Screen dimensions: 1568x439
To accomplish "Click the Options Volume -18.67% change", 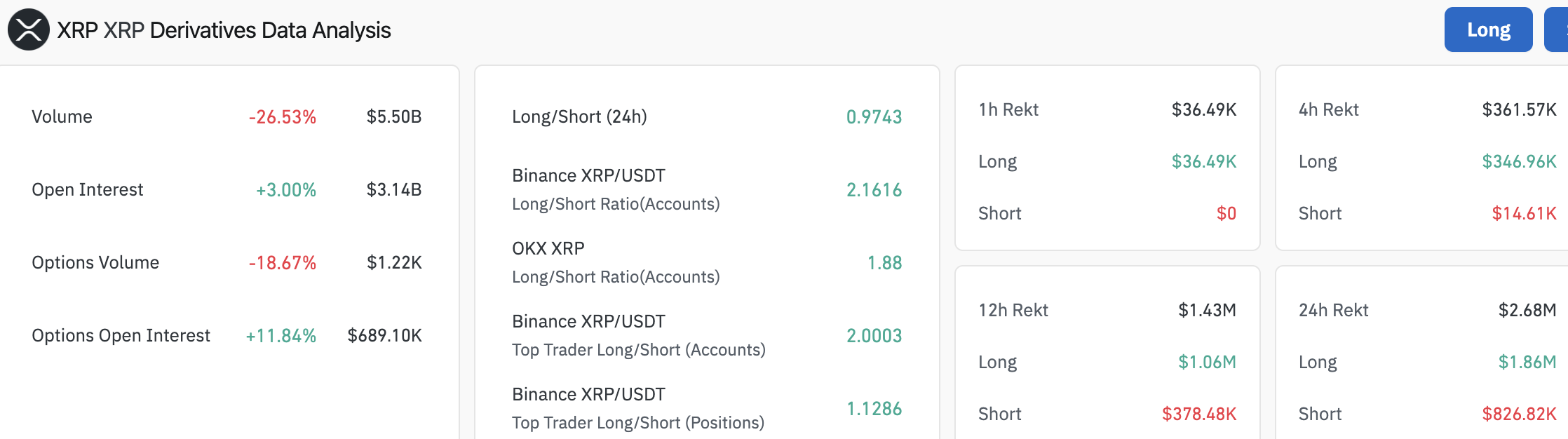I will (x=283, y=263).
